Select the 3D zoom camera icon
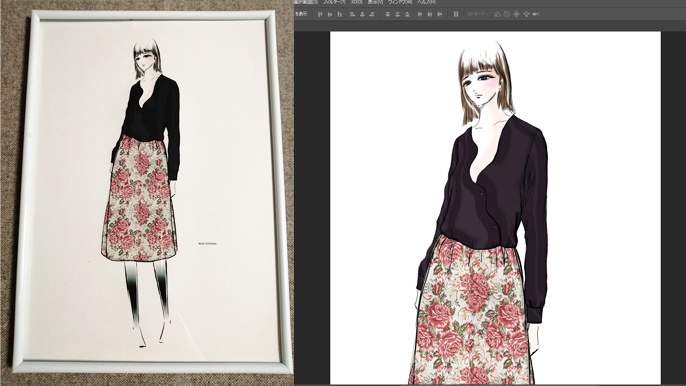This screenshot has width=686, height=386. point(536,14)
